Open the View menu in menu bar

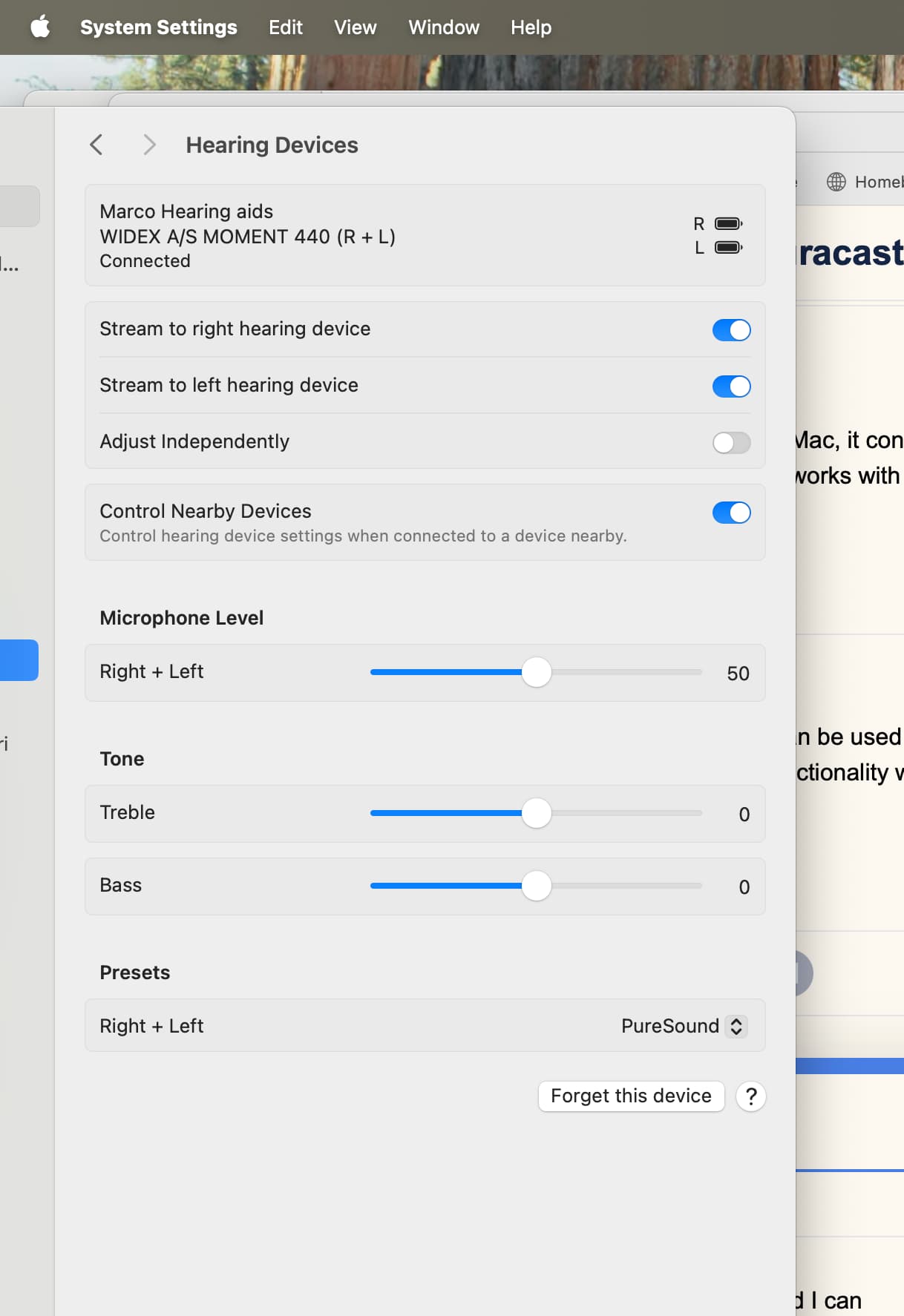tap(355, 27)
